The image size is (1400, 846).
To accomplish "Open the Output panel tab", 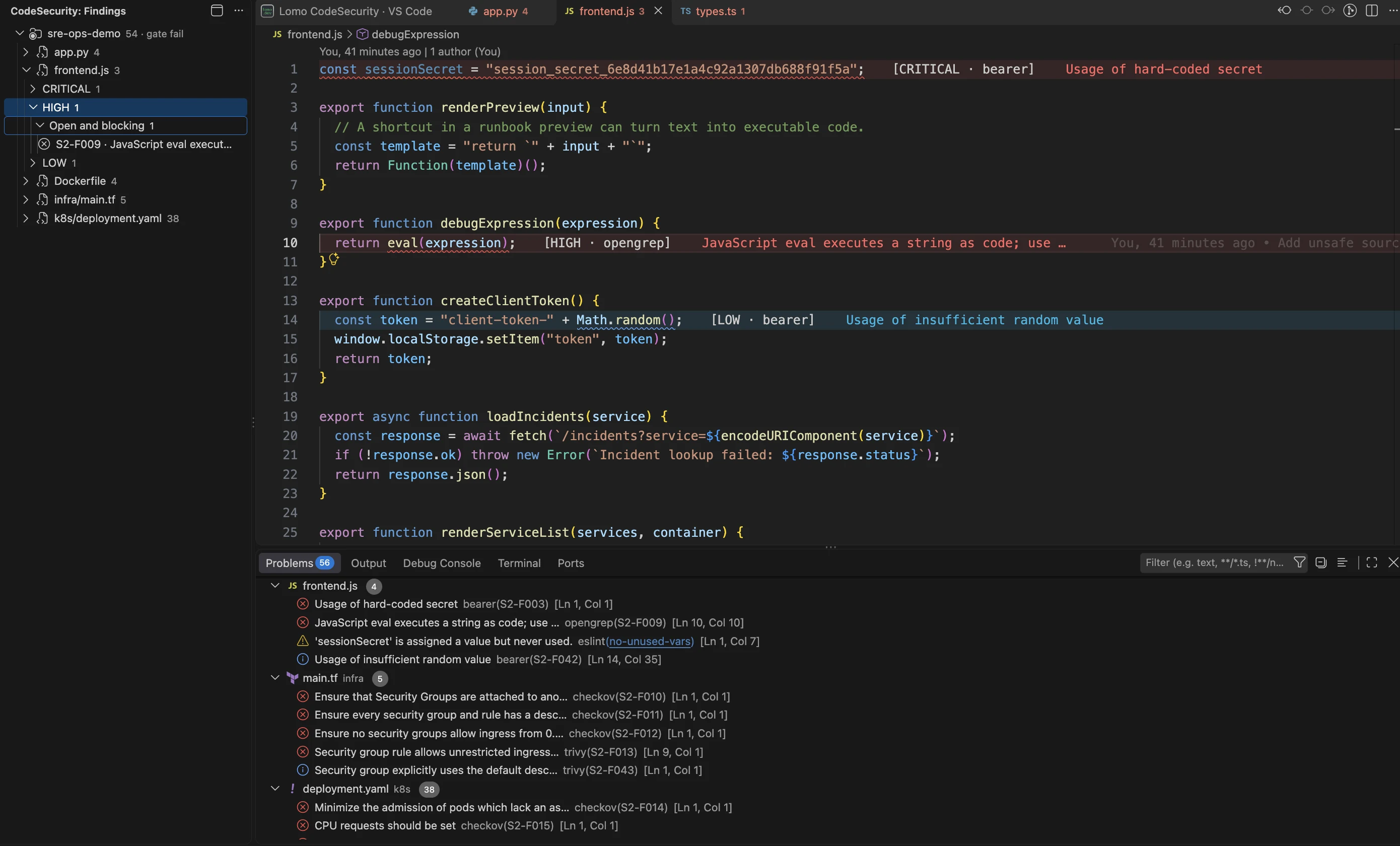I will click(368, 562).
